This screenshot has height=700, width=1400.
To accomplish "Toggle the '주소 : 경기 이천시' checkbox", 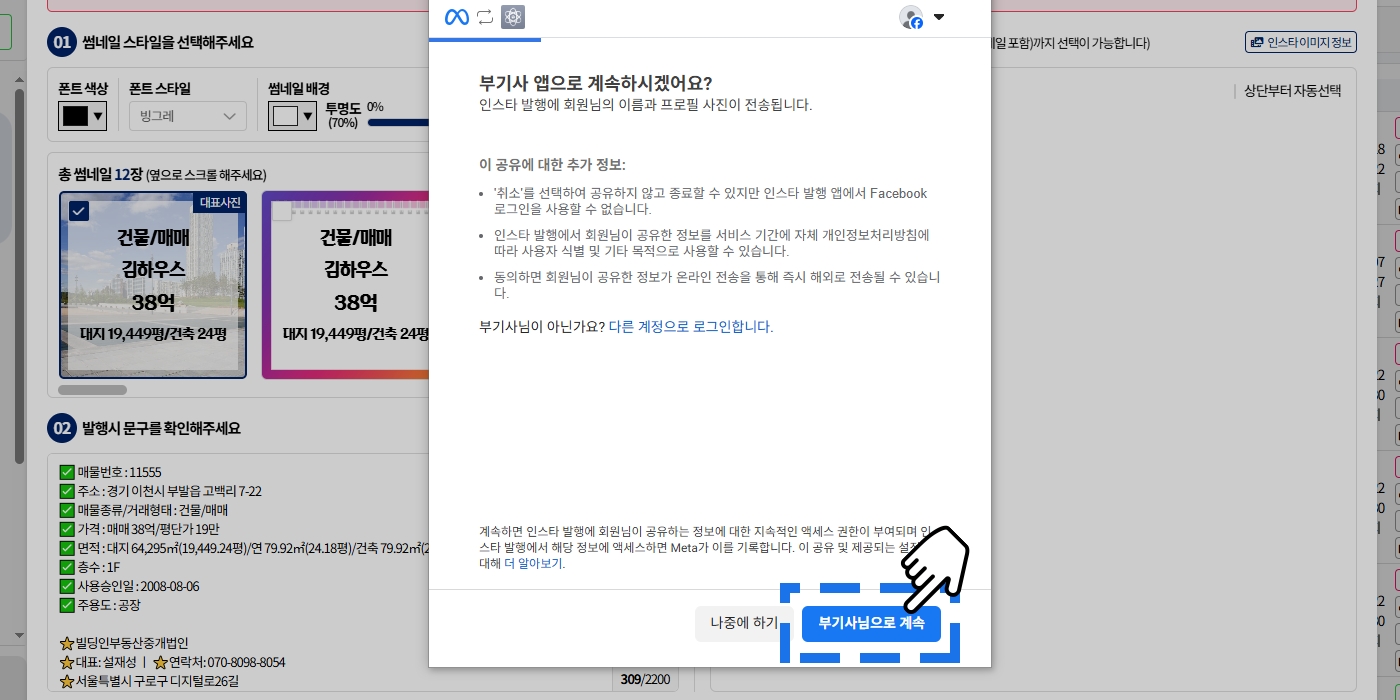I will coord(67,491).
